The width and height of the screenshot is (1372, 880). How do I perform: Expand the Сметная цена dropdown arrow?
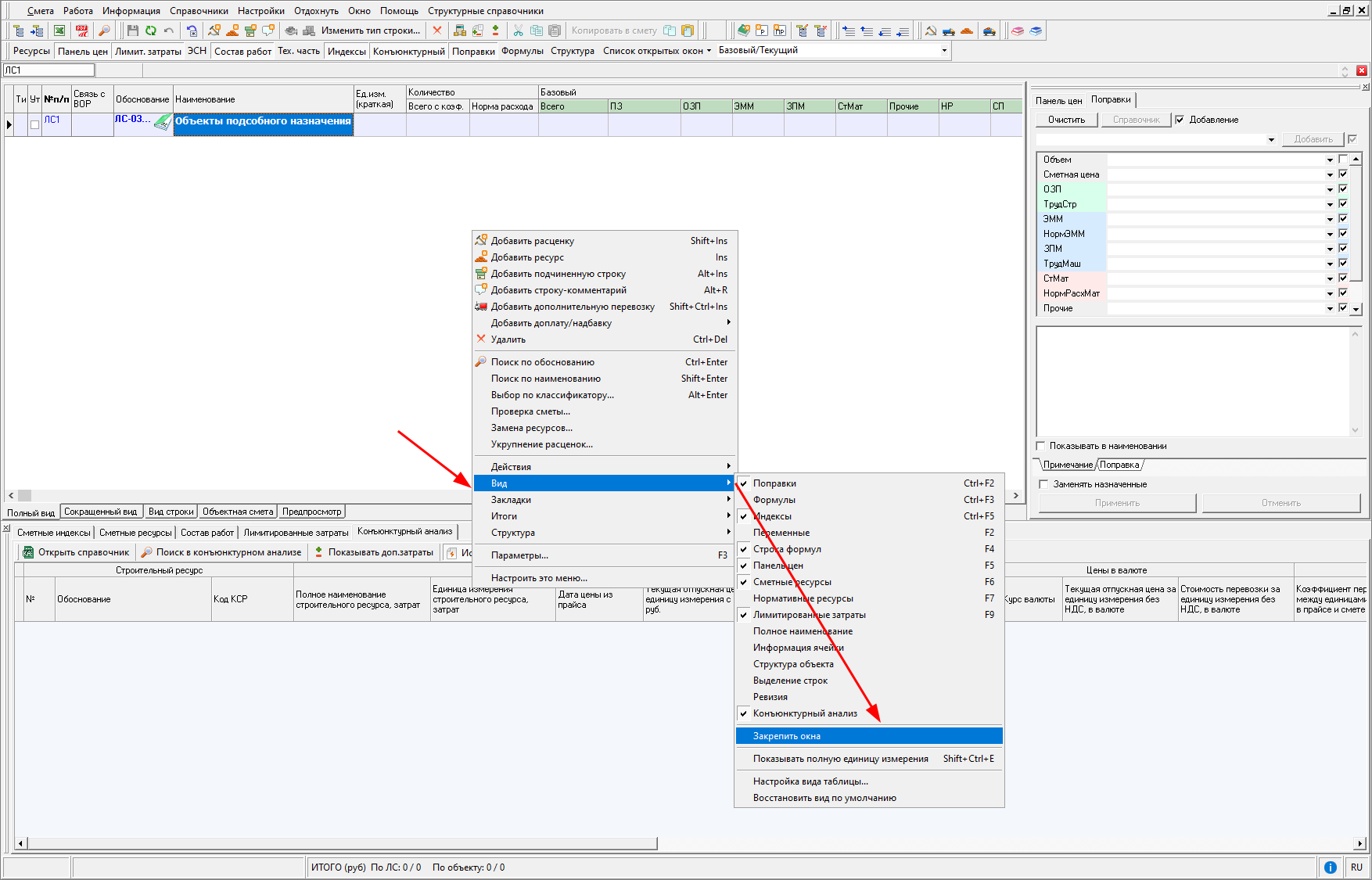[1330, 174]
